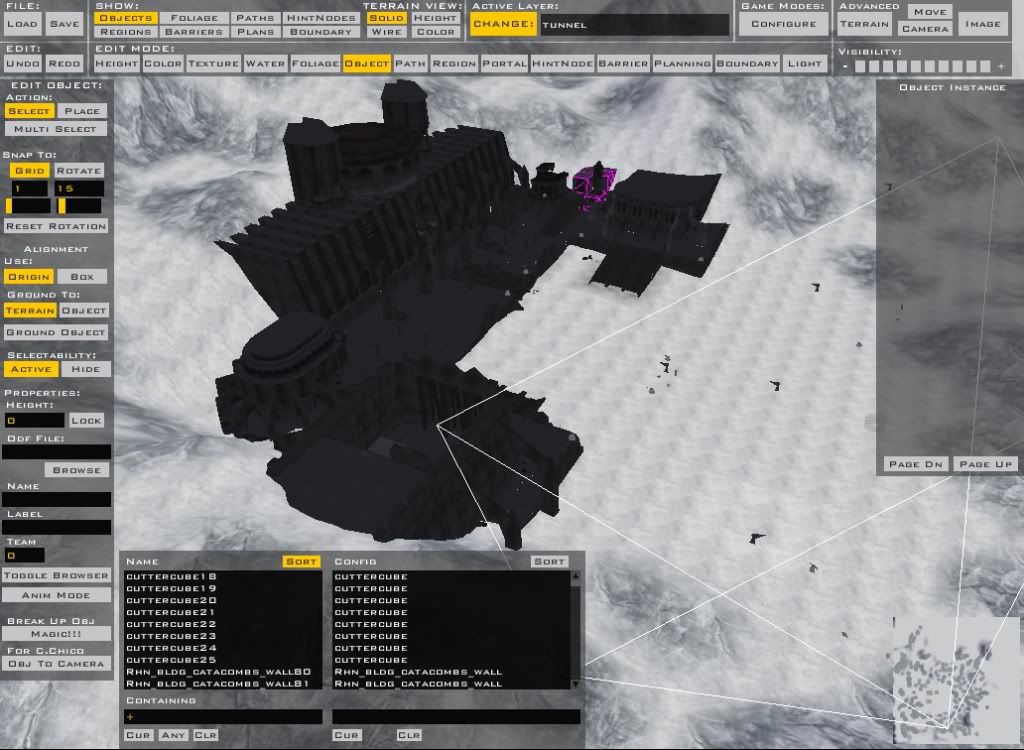Select Solid terrain view
Viewport: 1024px width, 750px height.
click(386, 18)
